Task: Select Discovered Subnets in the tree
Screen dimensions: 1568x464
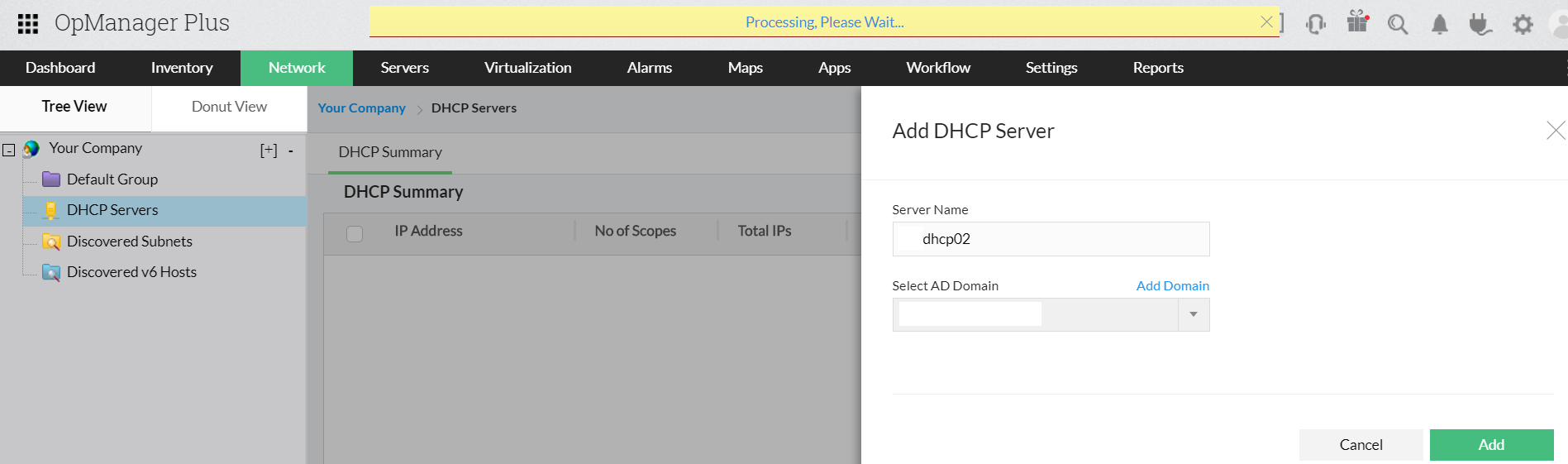Action: point(130,242)
